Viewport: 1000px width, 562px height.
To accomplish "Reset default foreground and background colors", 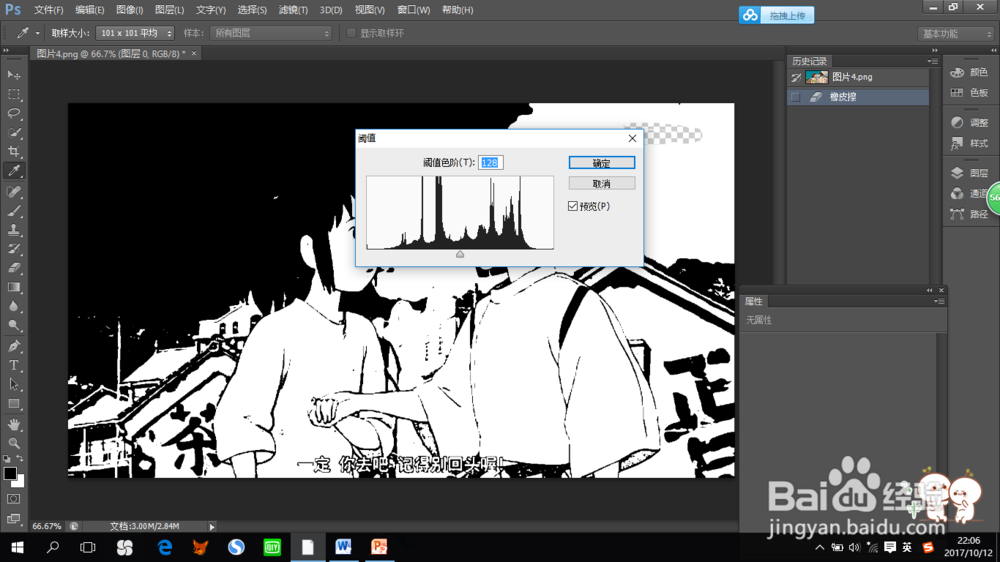I will click(6, 458).
